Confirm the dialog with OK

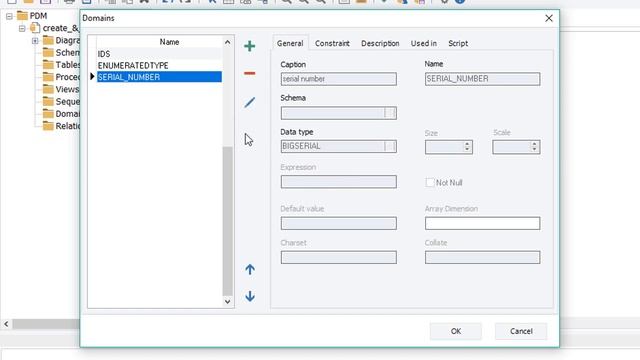(456, 331)
